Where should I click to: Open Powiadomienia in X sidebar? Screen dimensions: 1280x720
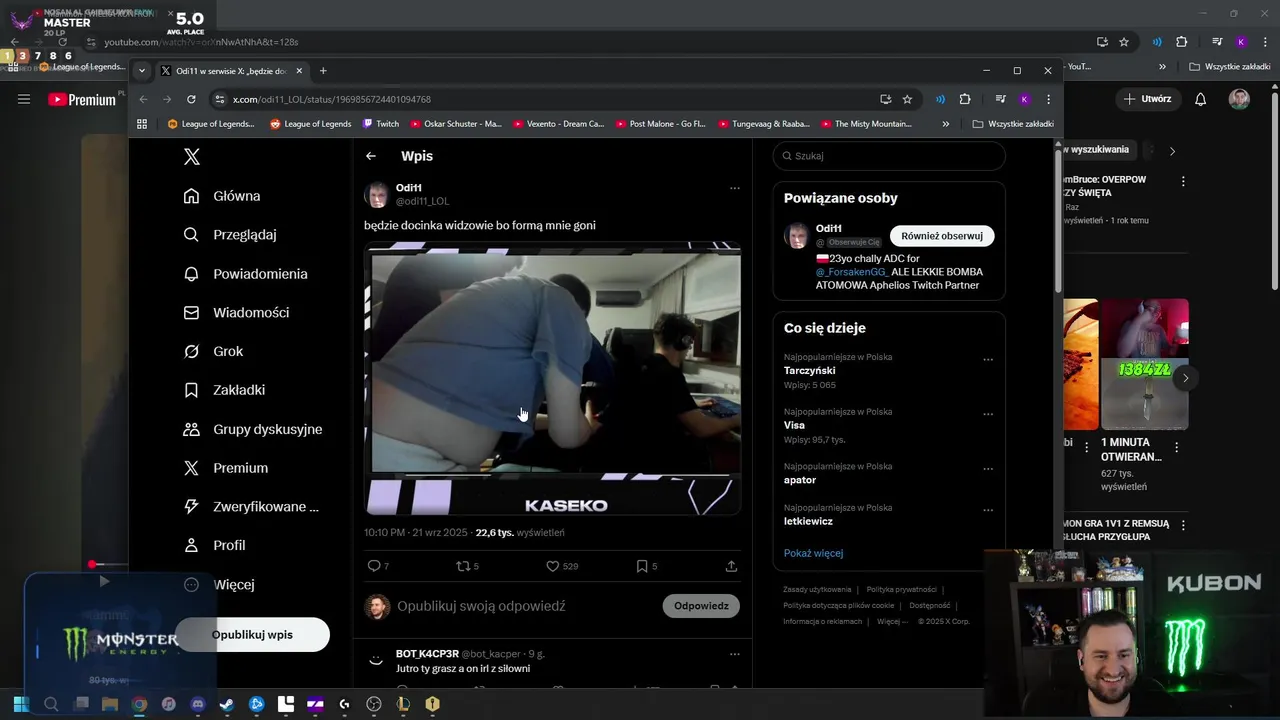tap(245, 274)
